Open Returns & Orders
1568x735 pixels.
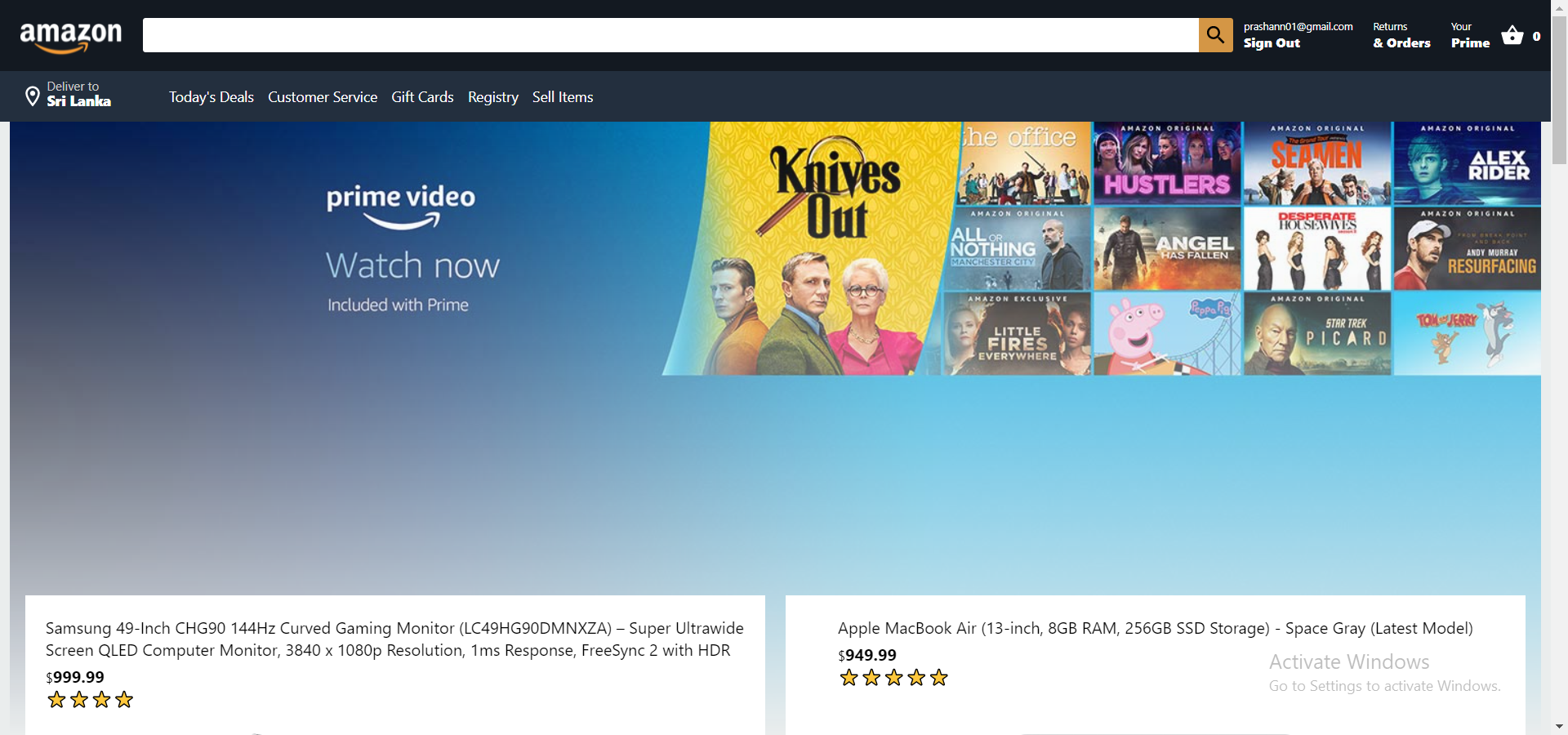(1401, 35)
